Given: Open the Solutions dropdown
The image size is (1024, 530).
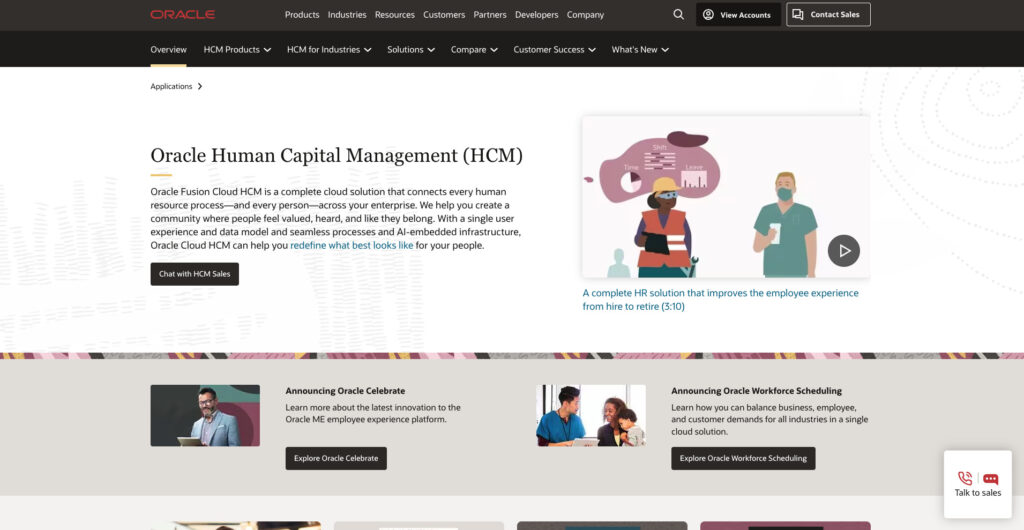Looking at the screenshot, I should (411, 49).
